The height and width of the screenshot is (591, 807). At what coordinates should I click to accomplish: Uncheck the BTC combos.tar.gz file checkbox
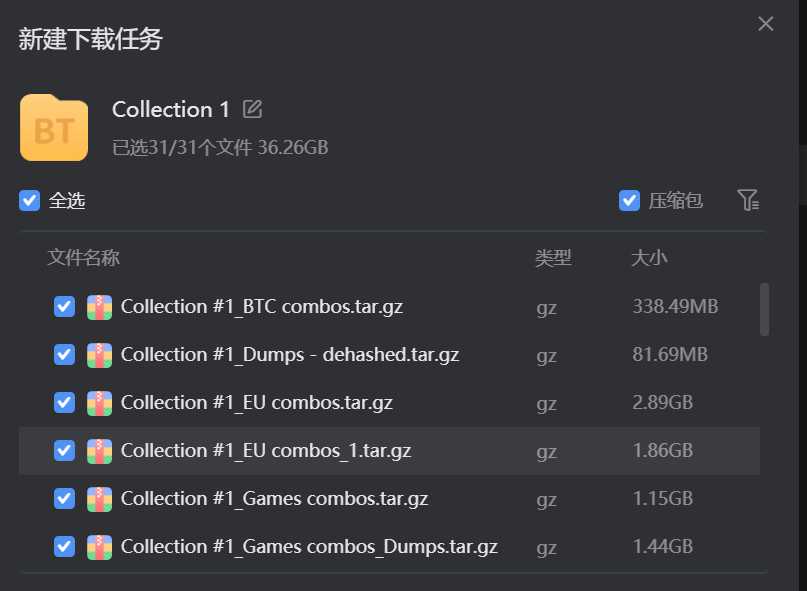pos(64,306)
